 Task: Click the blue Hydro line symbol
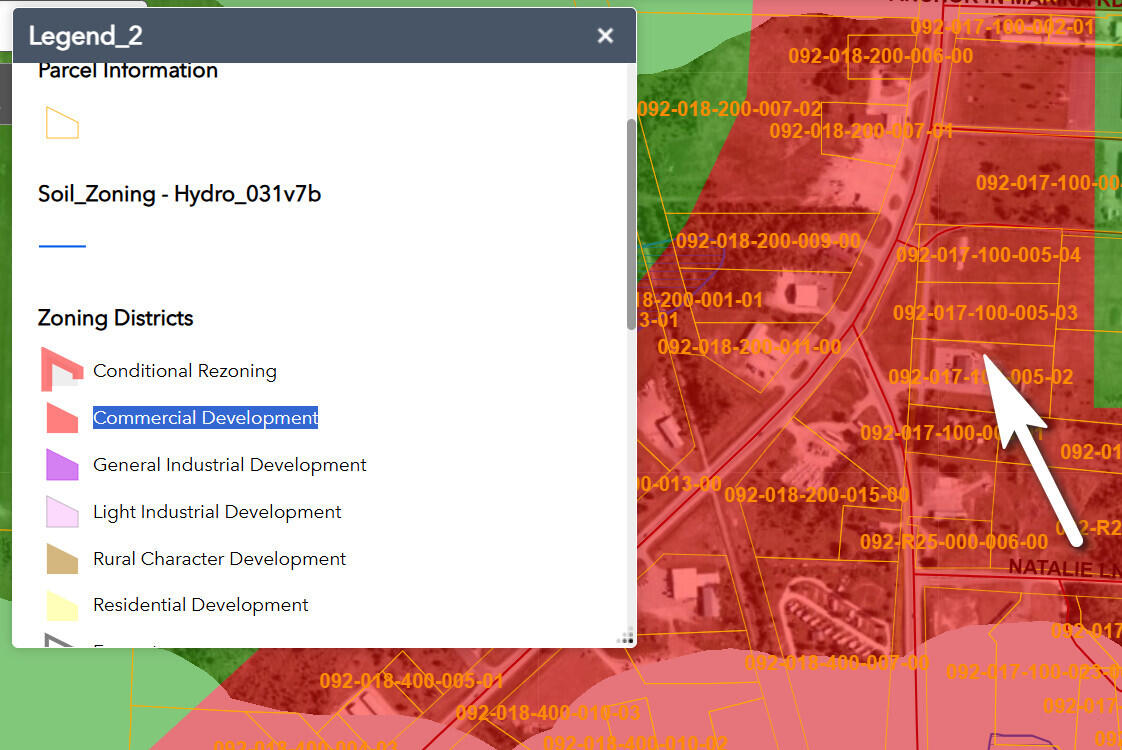pyautogui.click(x=62, y=245)
